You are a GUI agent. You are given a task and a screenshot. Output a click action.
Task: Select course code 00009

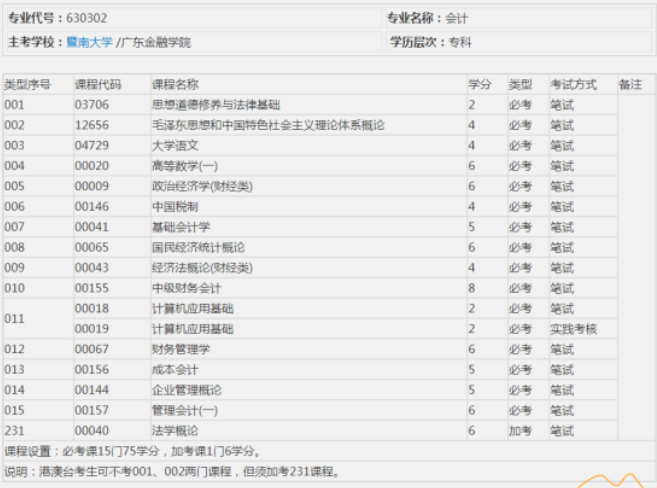[x=92, y=186]
